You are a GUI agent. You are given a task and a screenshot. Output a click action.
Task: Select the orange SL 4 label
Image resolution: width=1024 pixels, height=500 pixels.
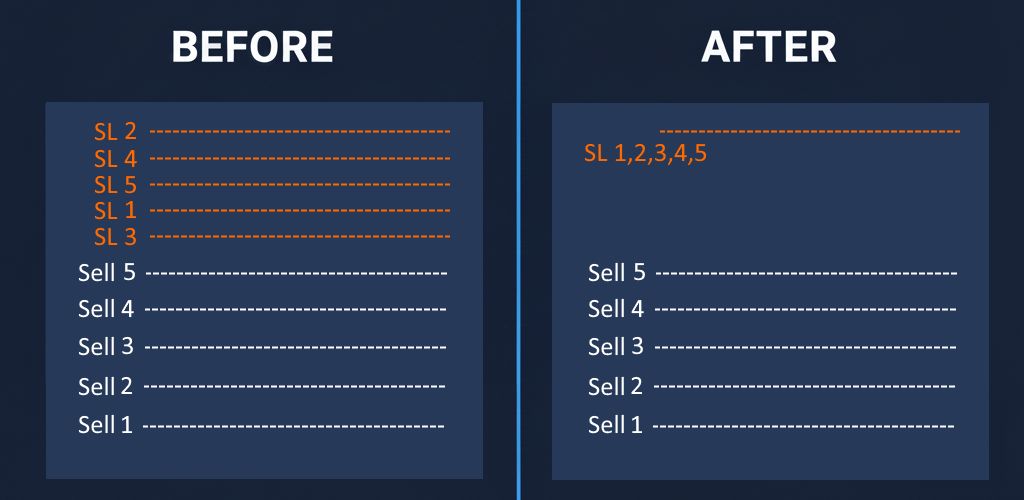(115, 158)
